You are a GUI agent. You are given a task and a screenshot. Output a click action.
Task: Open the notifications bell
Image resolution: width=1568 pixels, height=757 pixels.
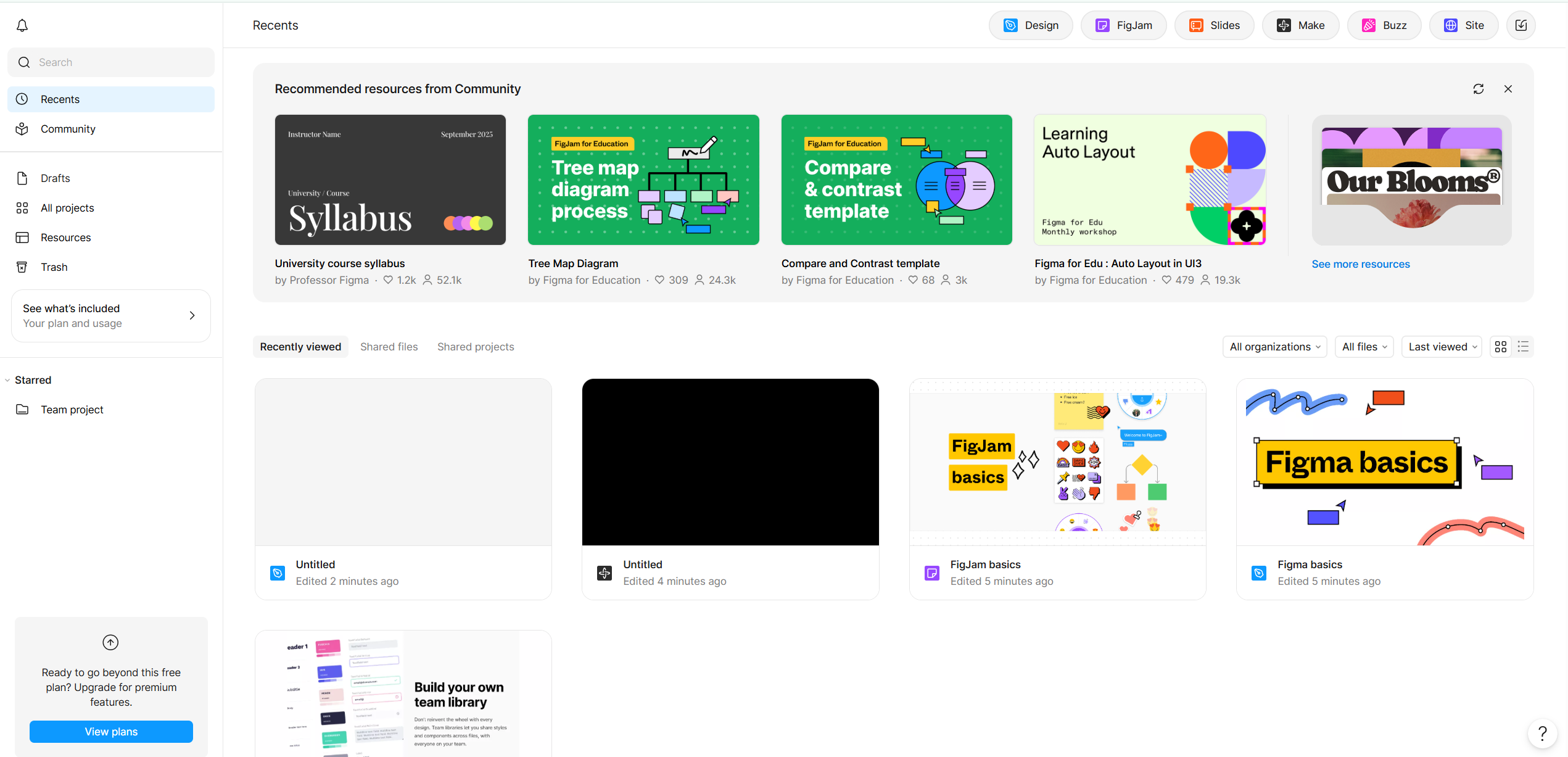click(x=22, y=25)
